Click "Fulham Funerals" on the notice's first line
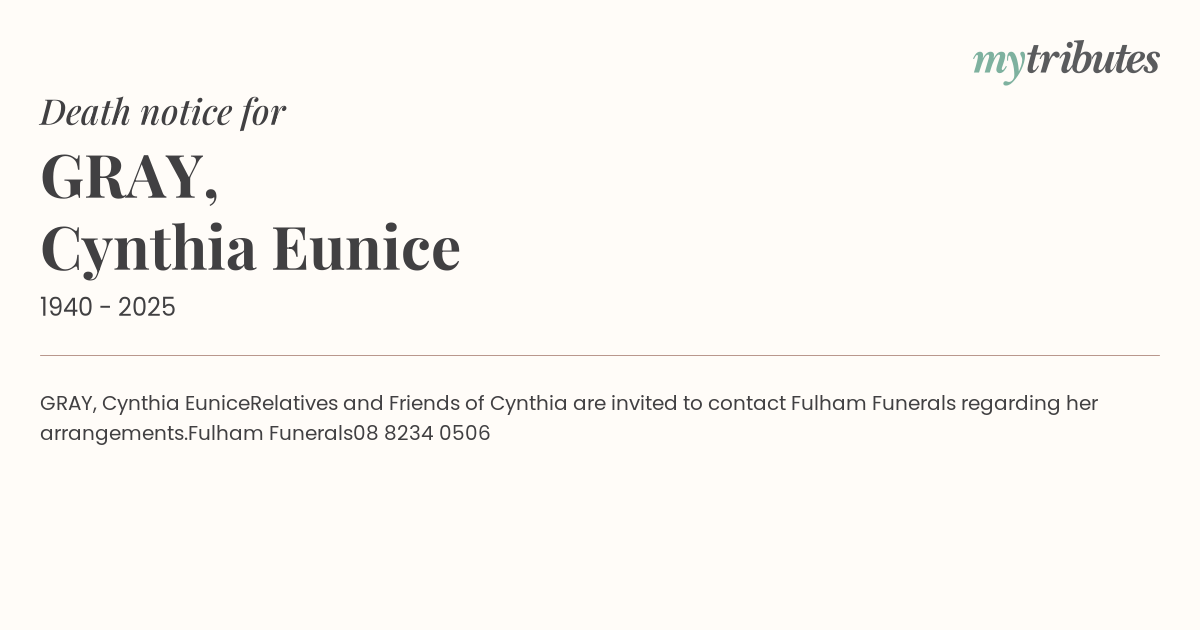The width and height of the screenshot is (1200, 630). [873, 404]
